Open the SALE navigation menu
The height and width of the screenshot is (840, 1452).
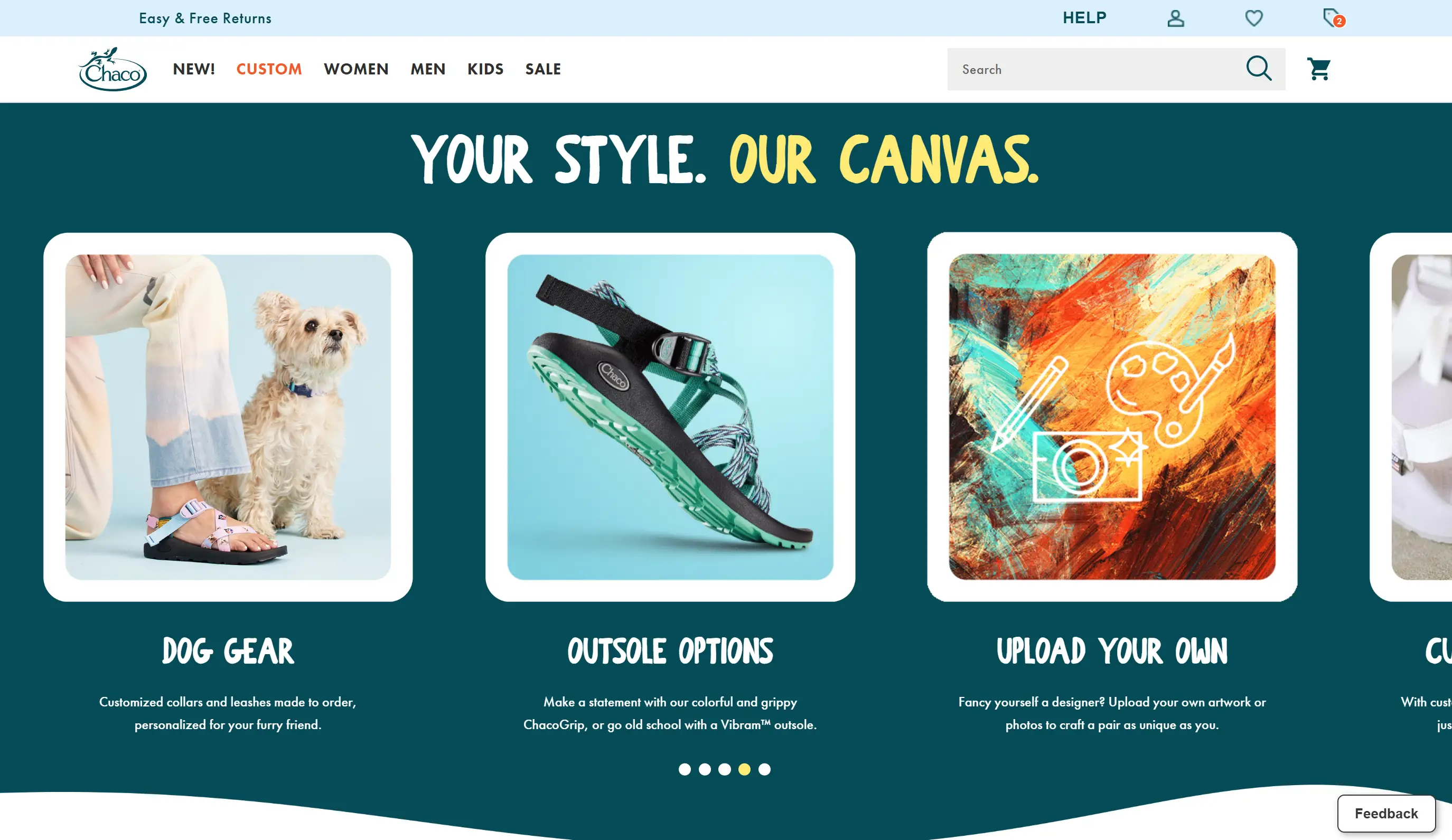pyautogui.click(x=543, y=69)
